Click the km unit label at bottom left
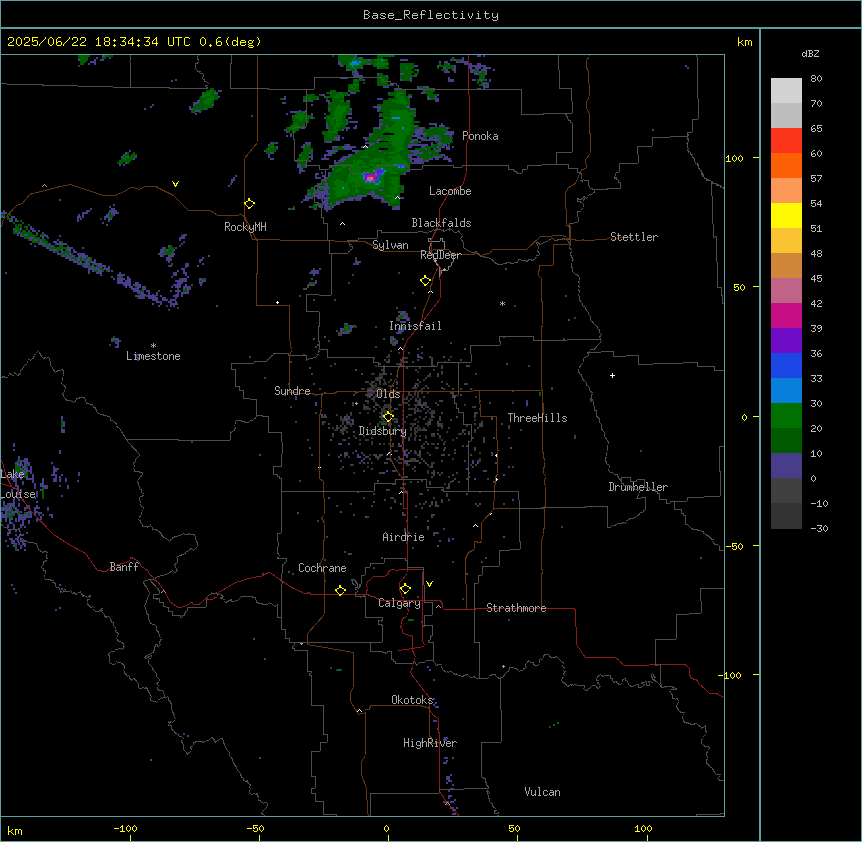Image resolution: width=862 pixels, height=842 pixels. pos(15,831)
